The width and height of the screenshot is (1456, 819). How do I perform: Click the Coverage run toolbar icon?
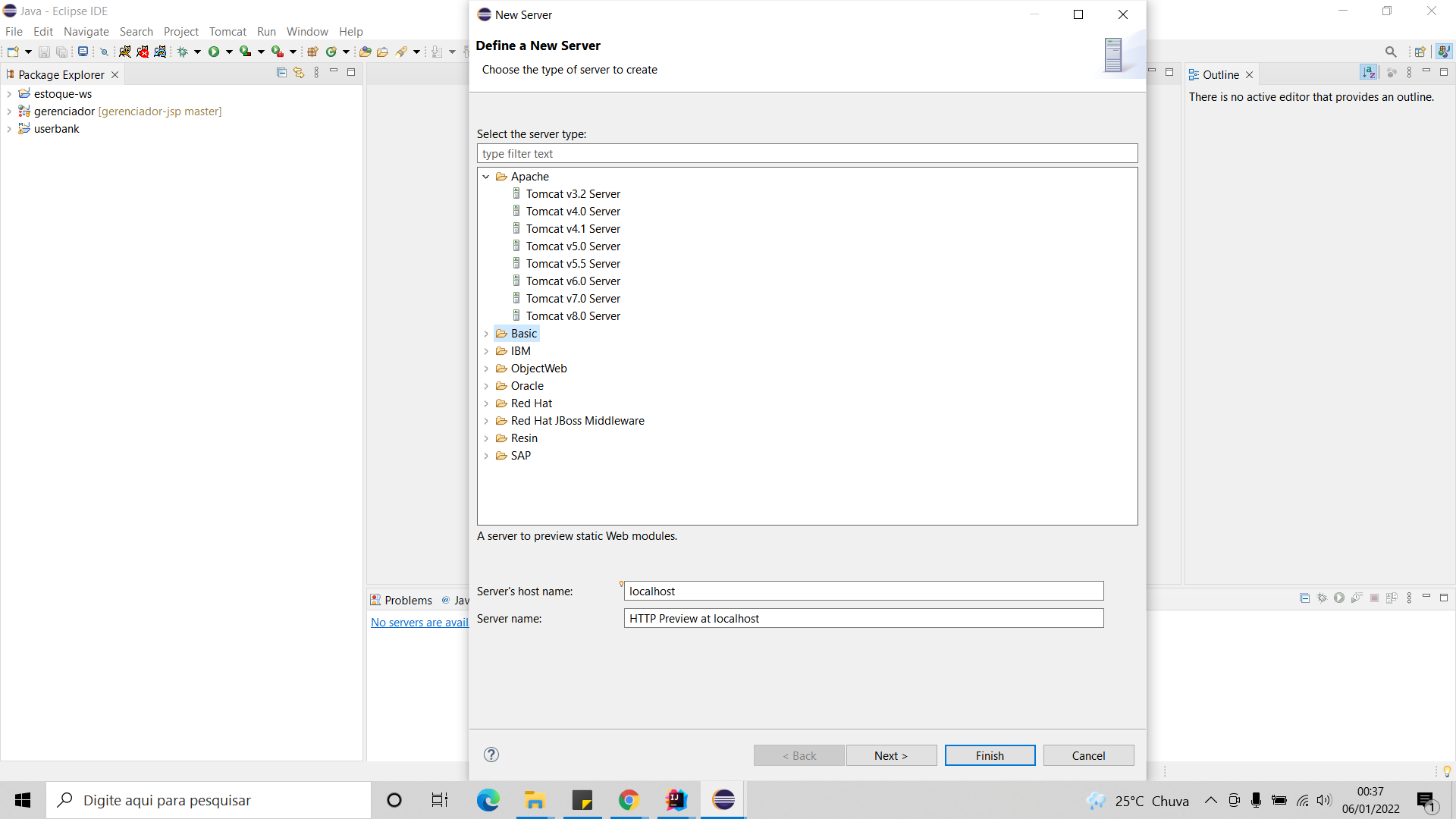pyautogui.click(x=245, y=52)
